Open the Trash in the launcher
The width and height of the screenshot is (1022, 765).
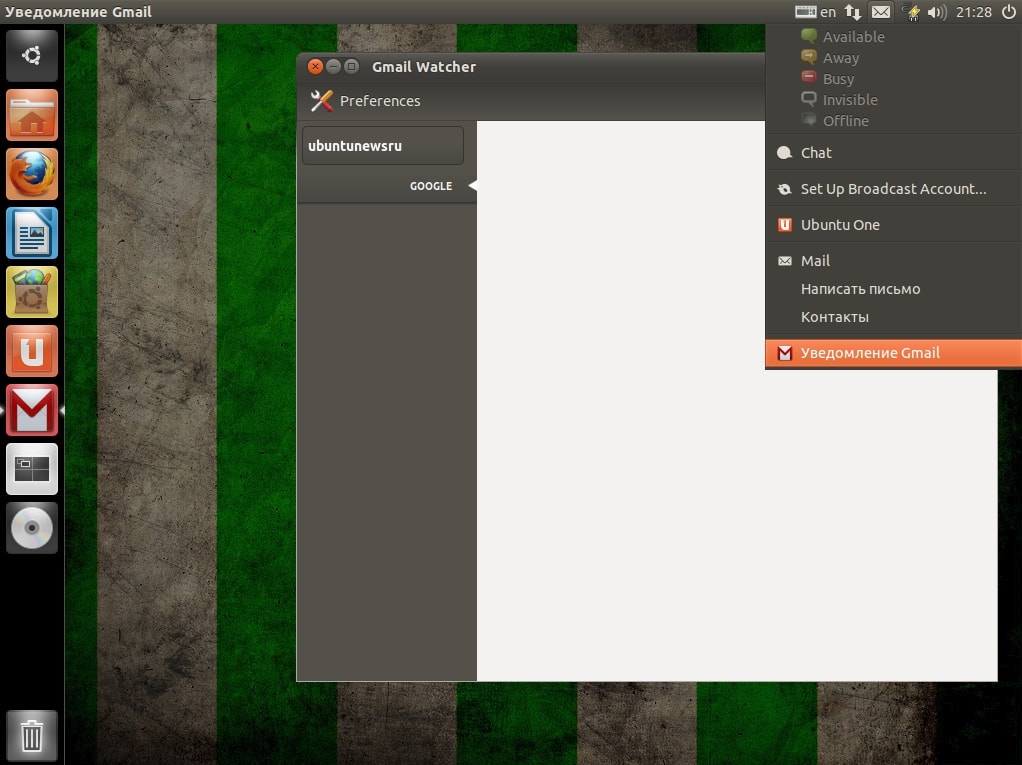(32, 735)
